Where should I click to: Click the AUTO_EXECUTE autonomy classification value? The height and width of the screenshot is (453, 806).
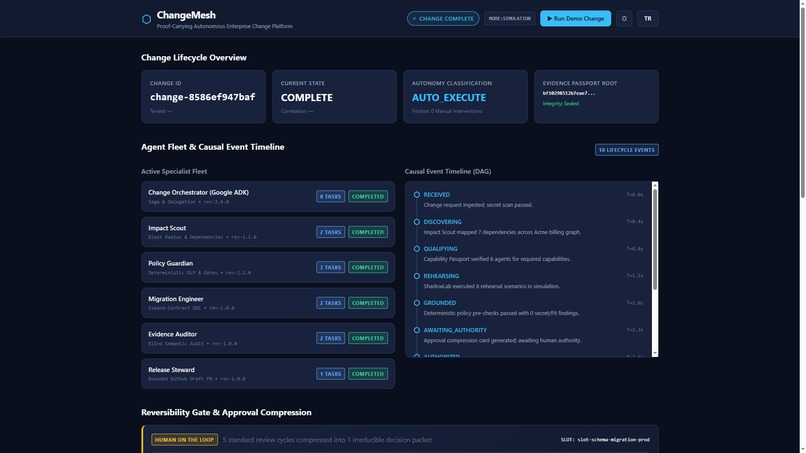click(x=449, y=97)
